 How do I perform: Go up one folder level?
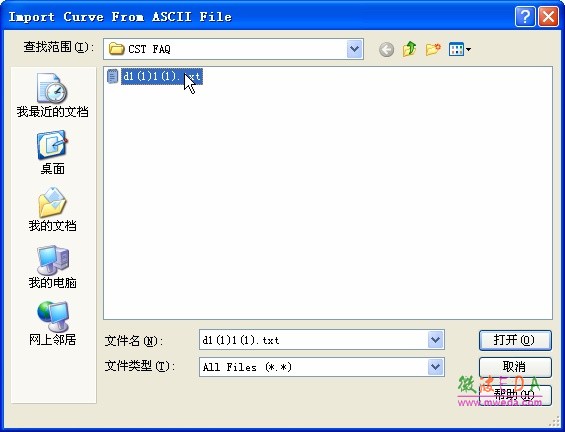pyautogui.click(x=410, y=49)
